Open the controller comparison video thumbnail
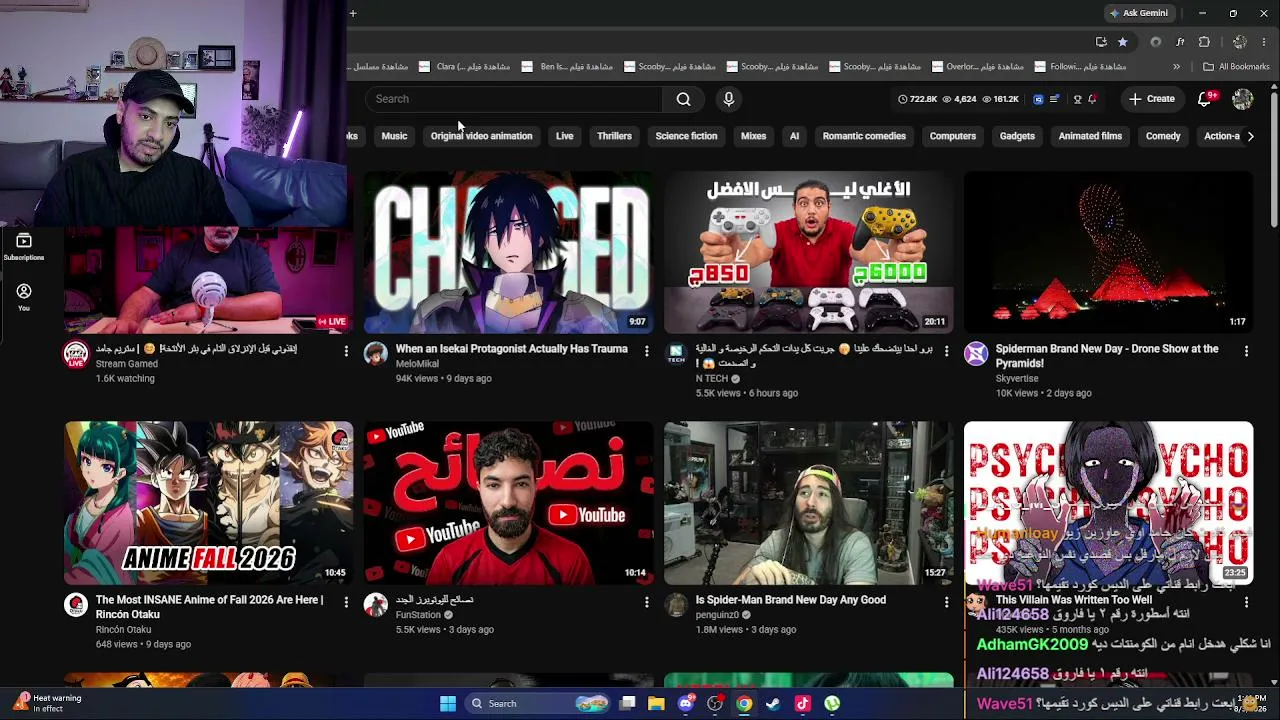This screenshot has height=720, width=1280. 809,252
